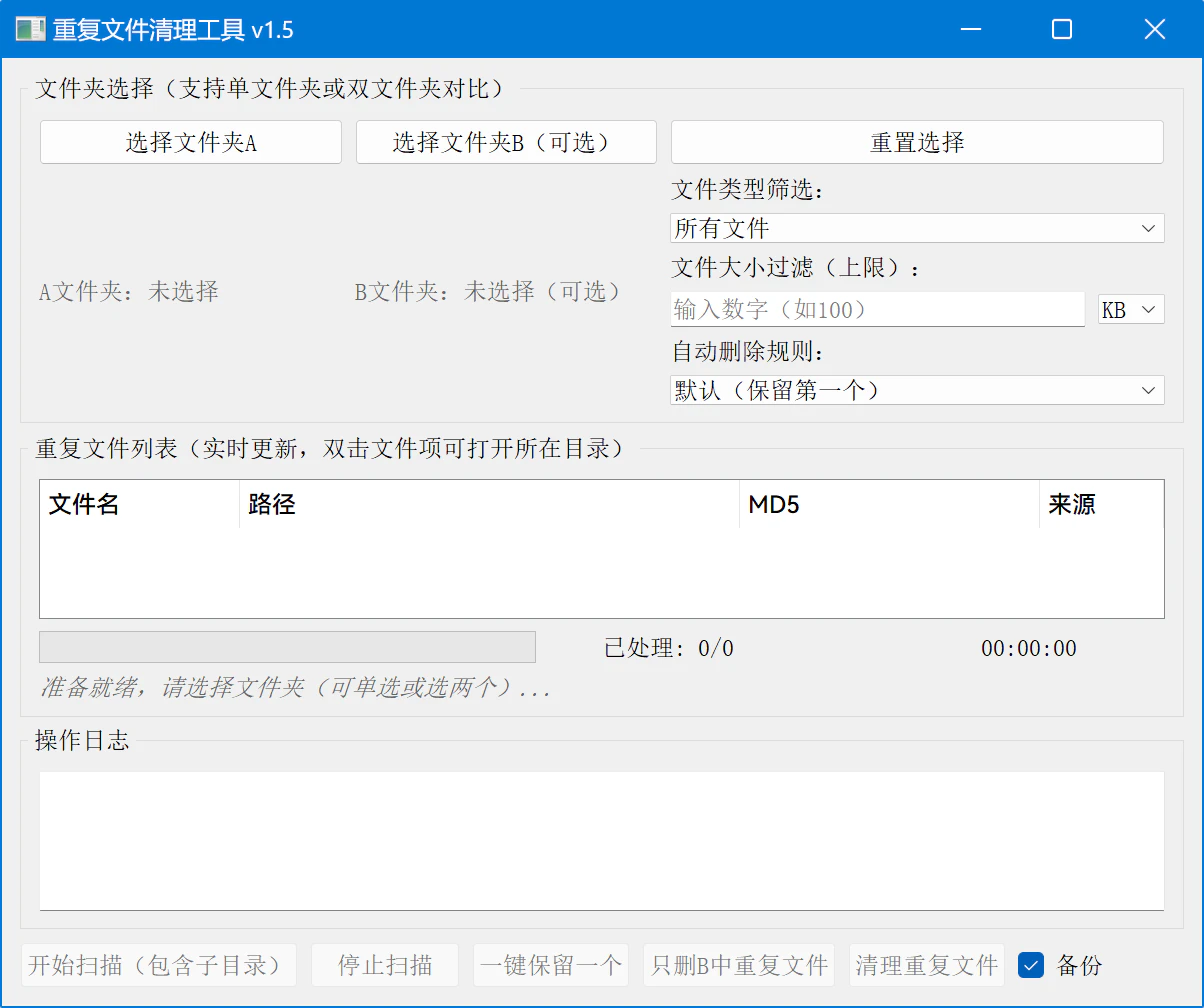The image size is (1204, 1008).
Task: Open the 自动删除规则 dropdown
Action: (916, 390)
